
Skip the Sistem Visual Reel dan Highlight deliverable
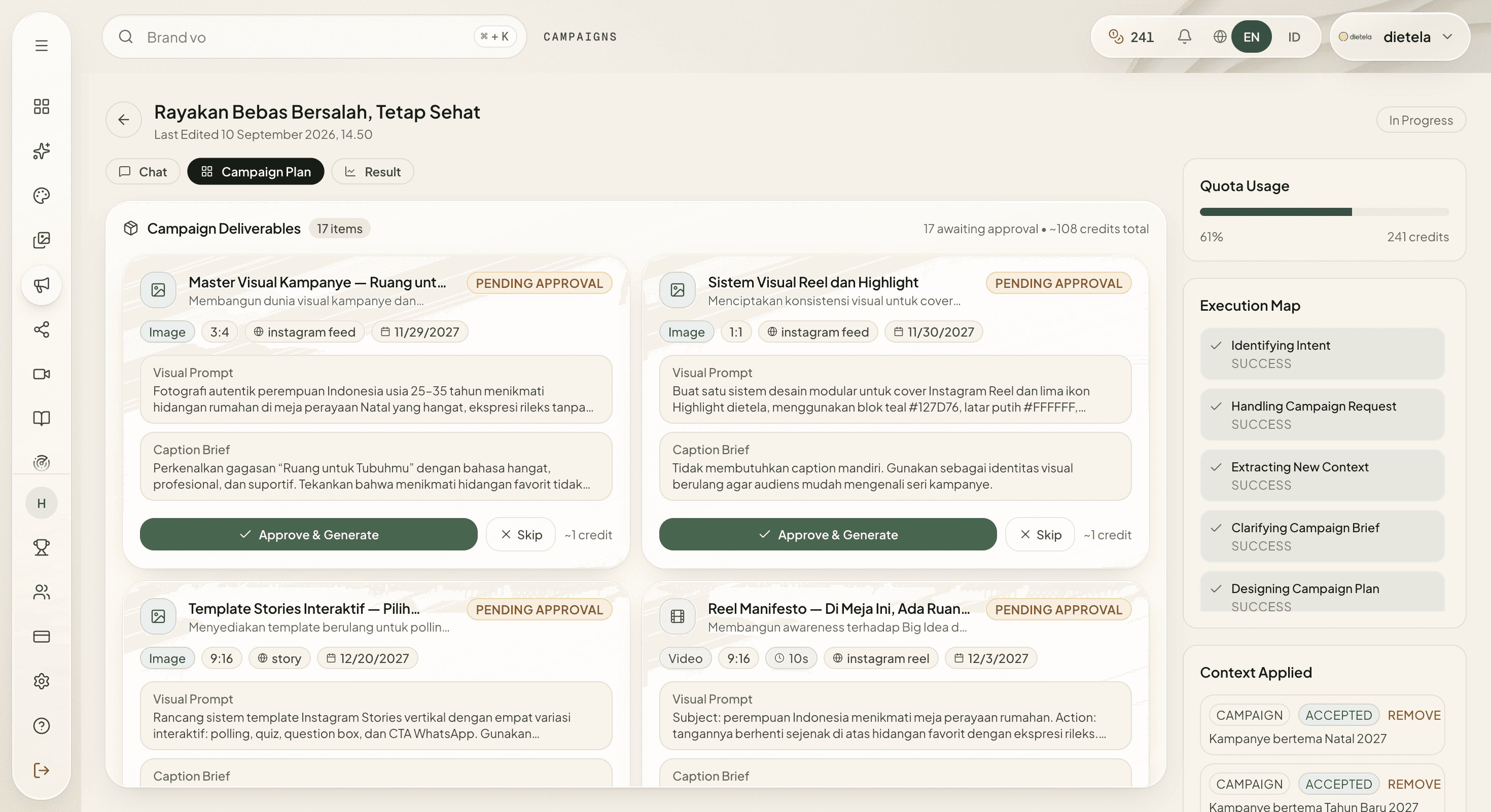pyautogui.click(x=1040, y=534)
